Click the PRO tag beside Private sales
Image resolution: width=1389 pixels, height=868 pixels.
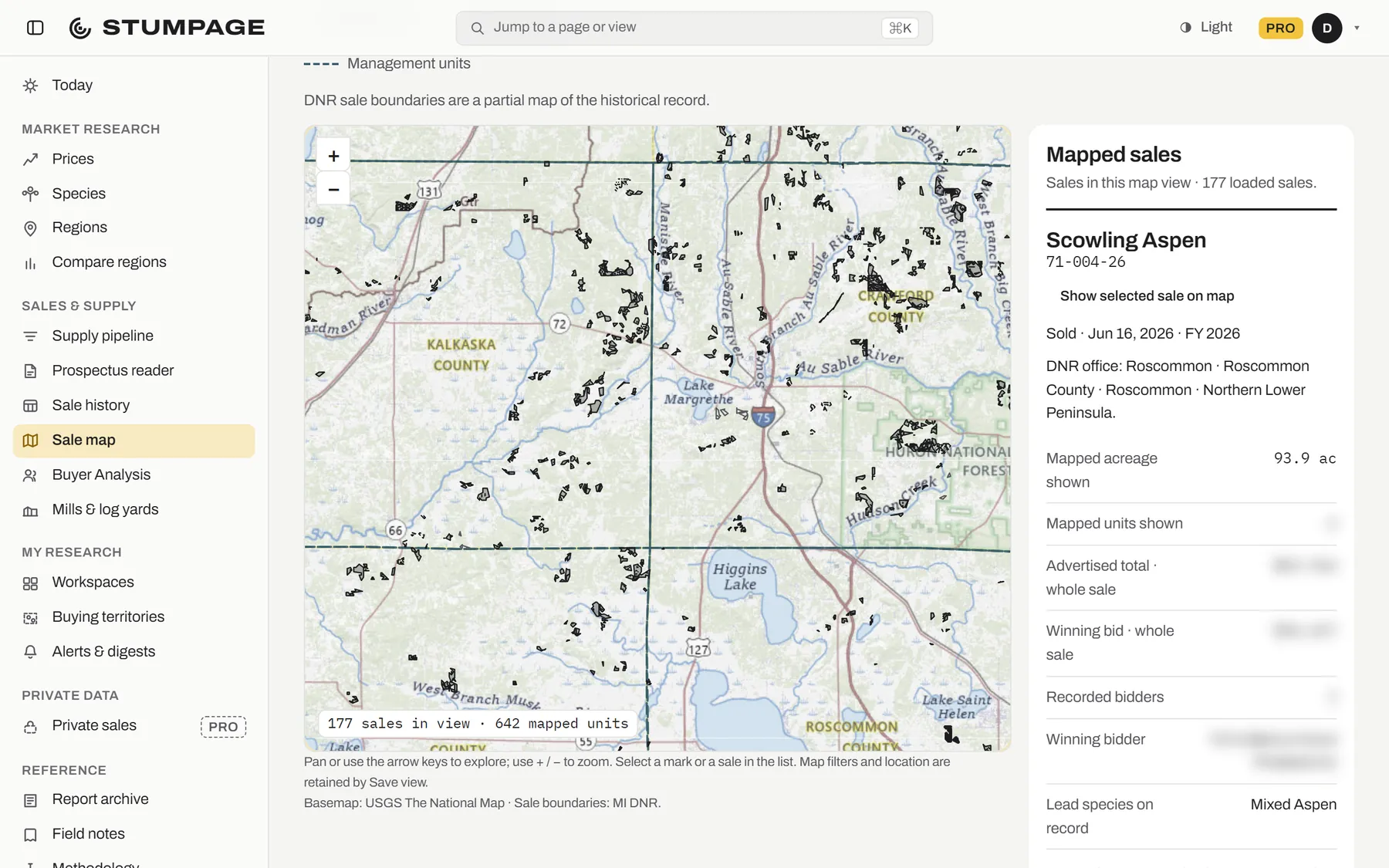[223, 727]
